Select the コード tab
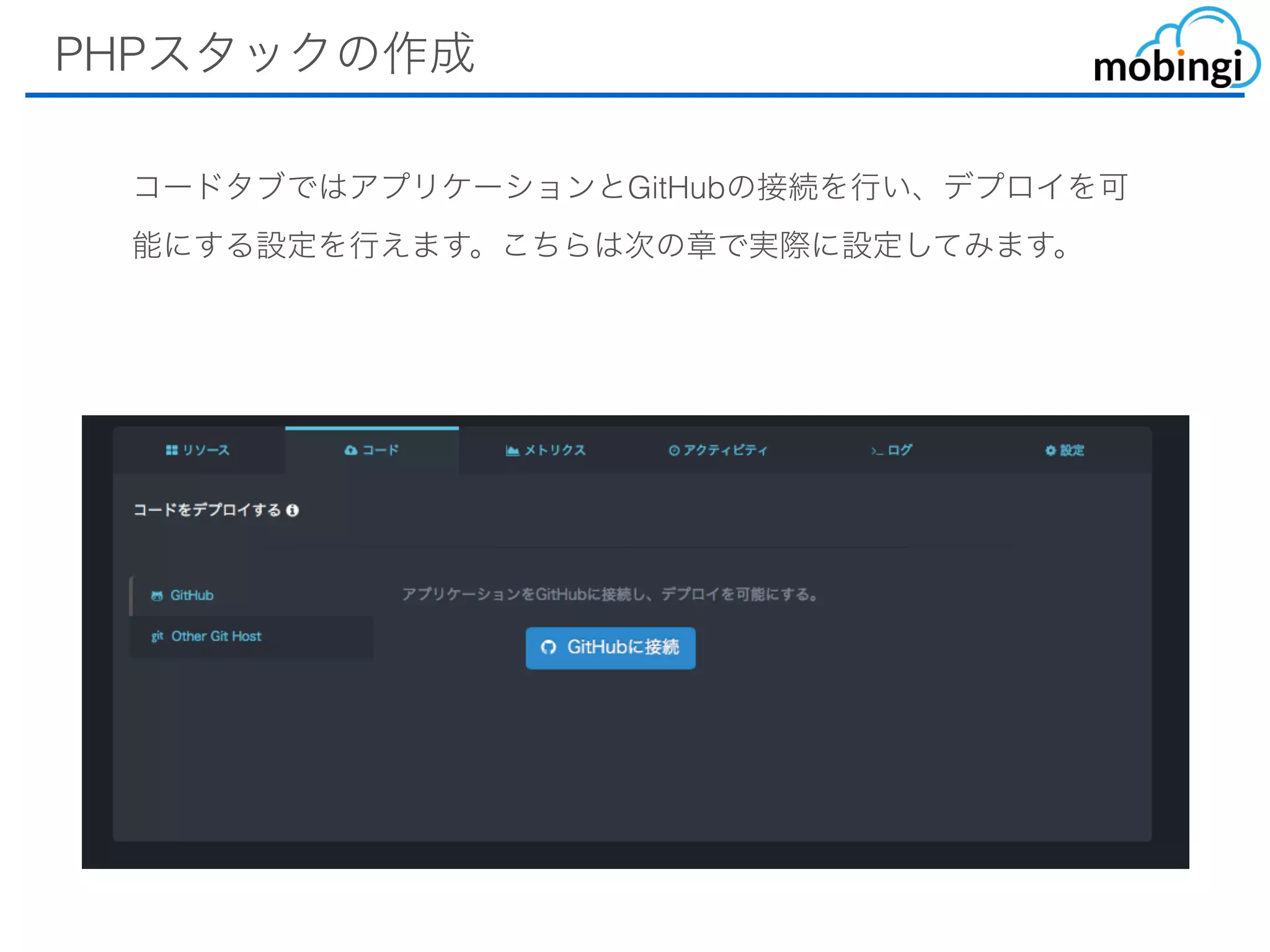Viewport: 1270px width, 952px height. click(372, 450)
